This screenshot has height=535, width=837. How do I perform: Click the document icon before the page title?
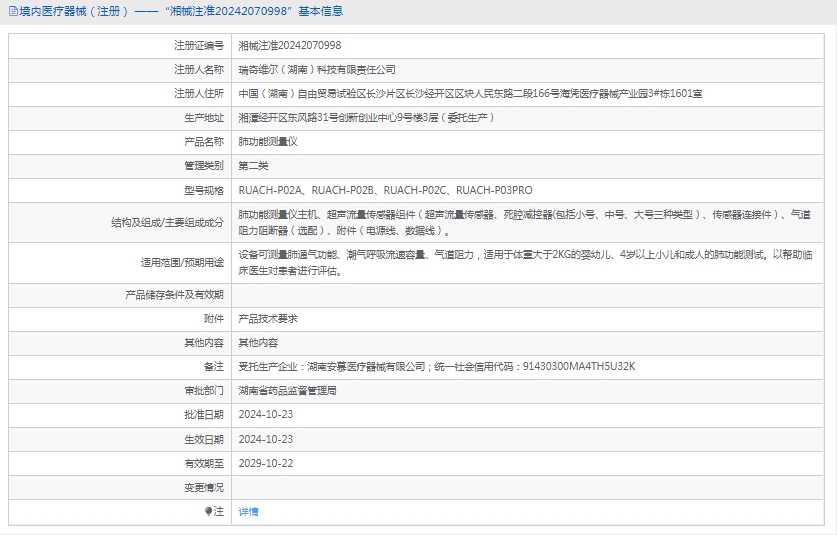click(x=11, y=12)
